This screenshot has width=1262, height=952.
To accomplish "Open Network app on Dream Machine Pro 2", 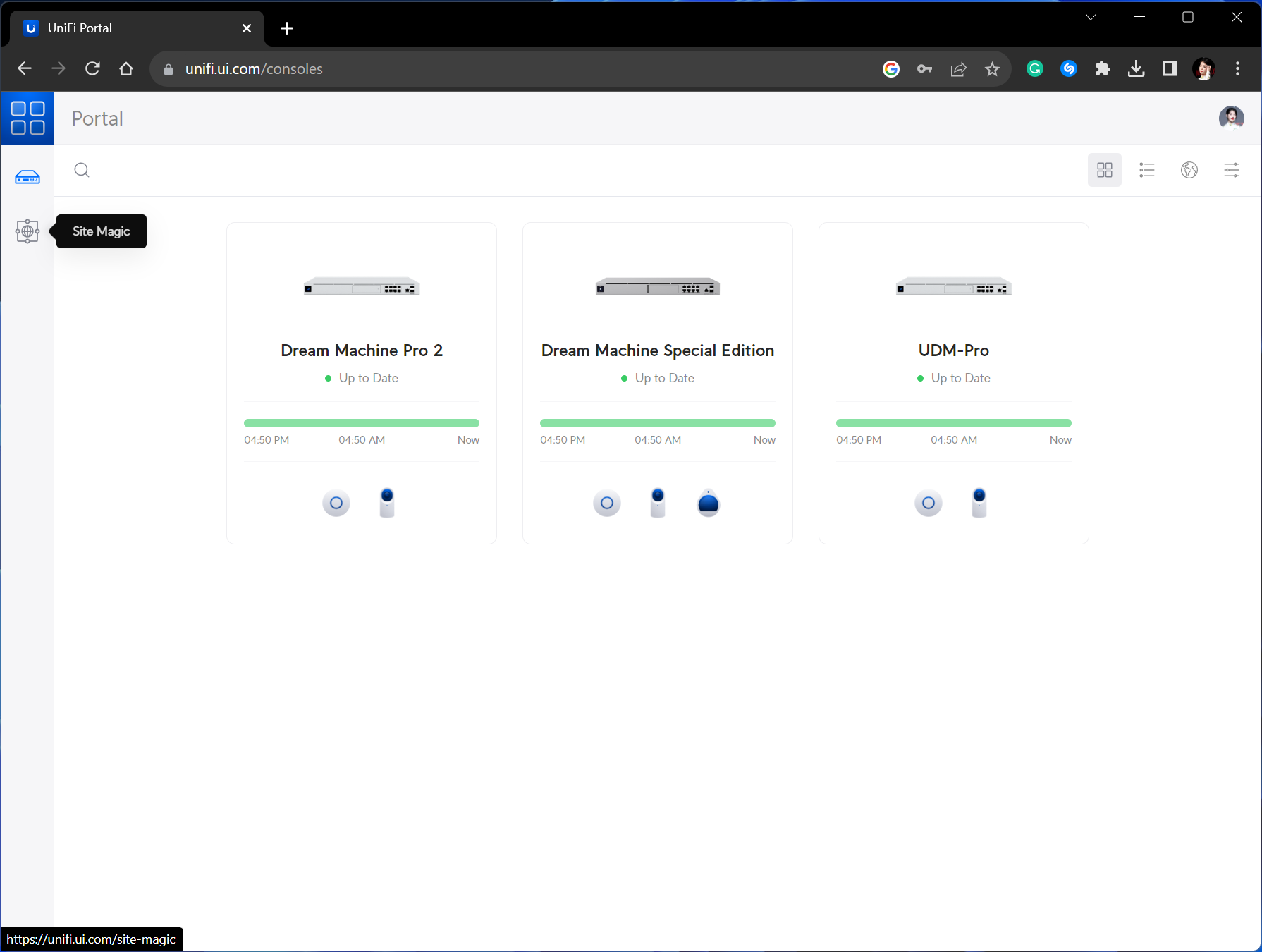I will point(336,503).
